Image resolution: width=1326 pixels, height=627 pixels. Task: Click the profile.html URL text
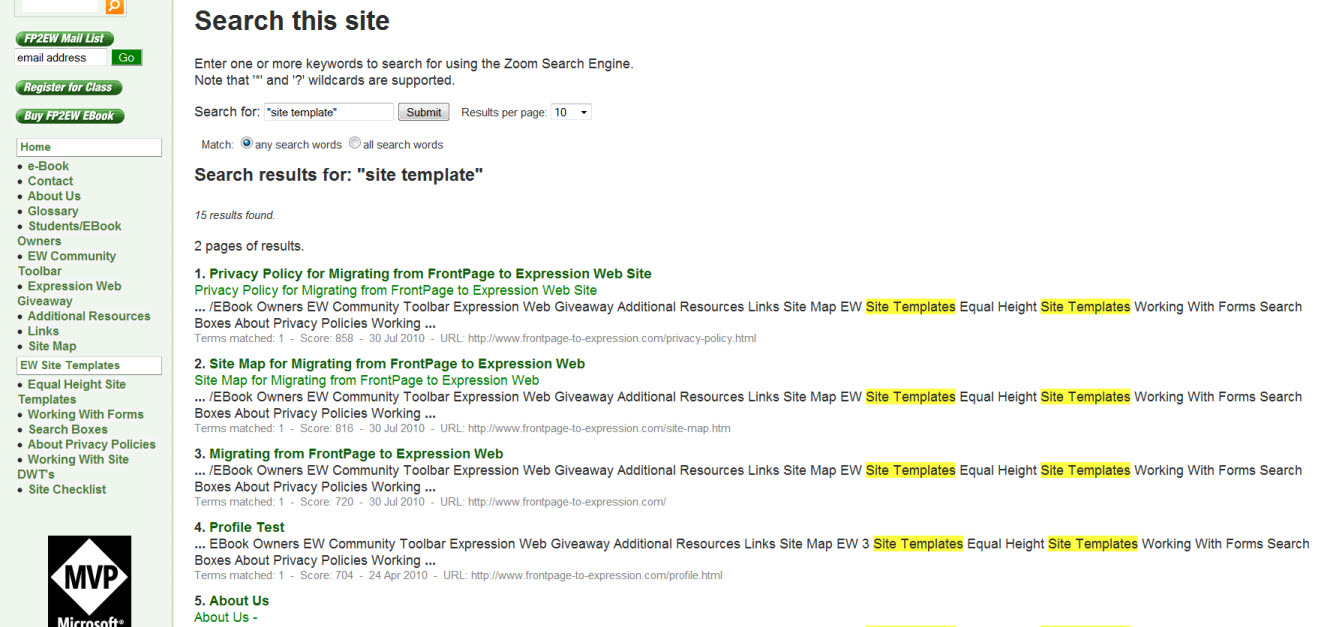coord(596,575)
